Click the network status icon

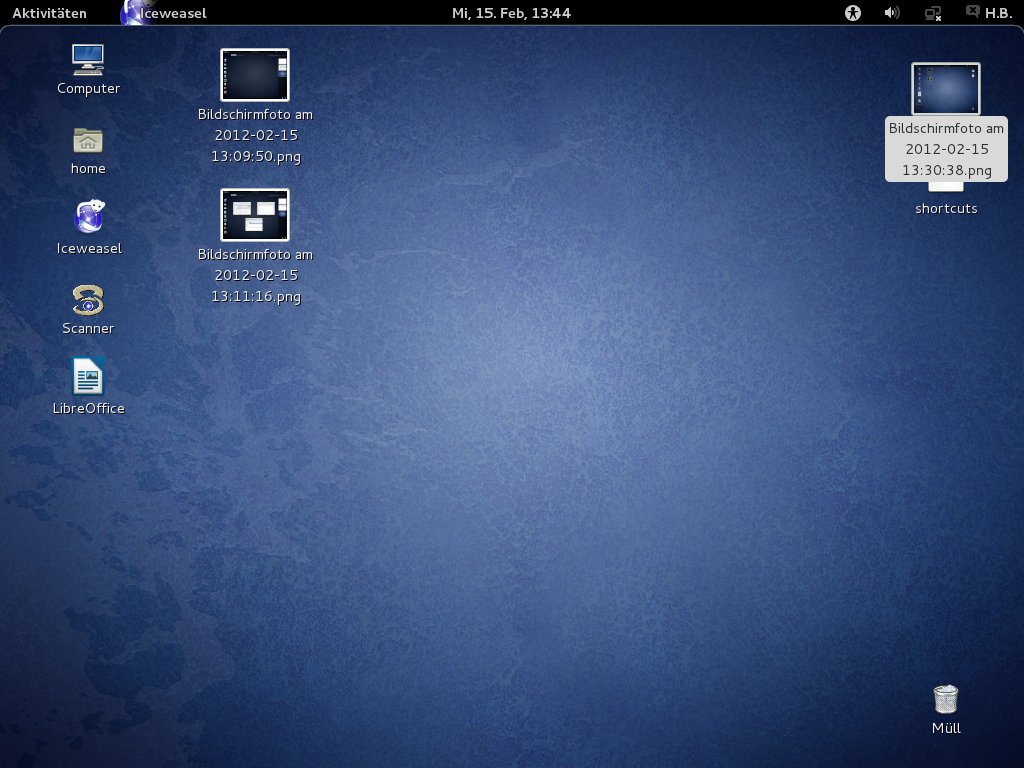click(932, 13)
